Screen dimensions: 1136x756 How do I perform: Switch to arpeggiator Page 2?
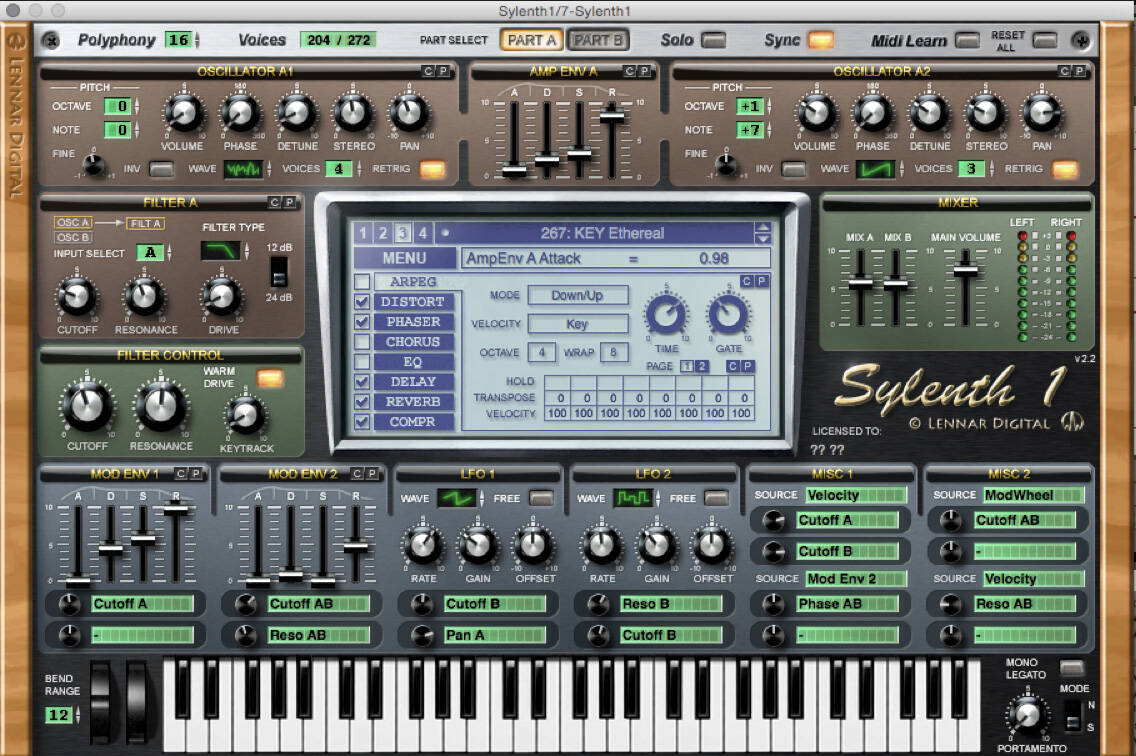tap(701, 367)
